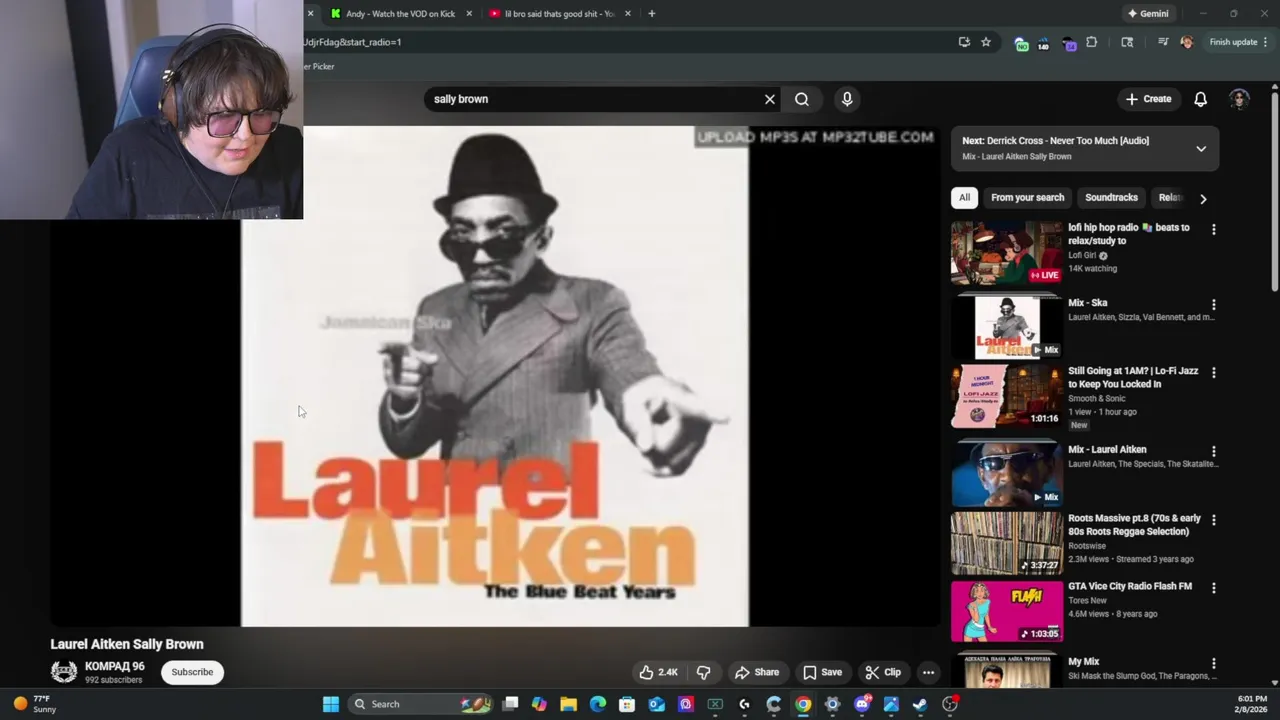Open Windows Start menu
Image resolution: width=1280 pixels, height=720 pixels.
pos(330,704)
